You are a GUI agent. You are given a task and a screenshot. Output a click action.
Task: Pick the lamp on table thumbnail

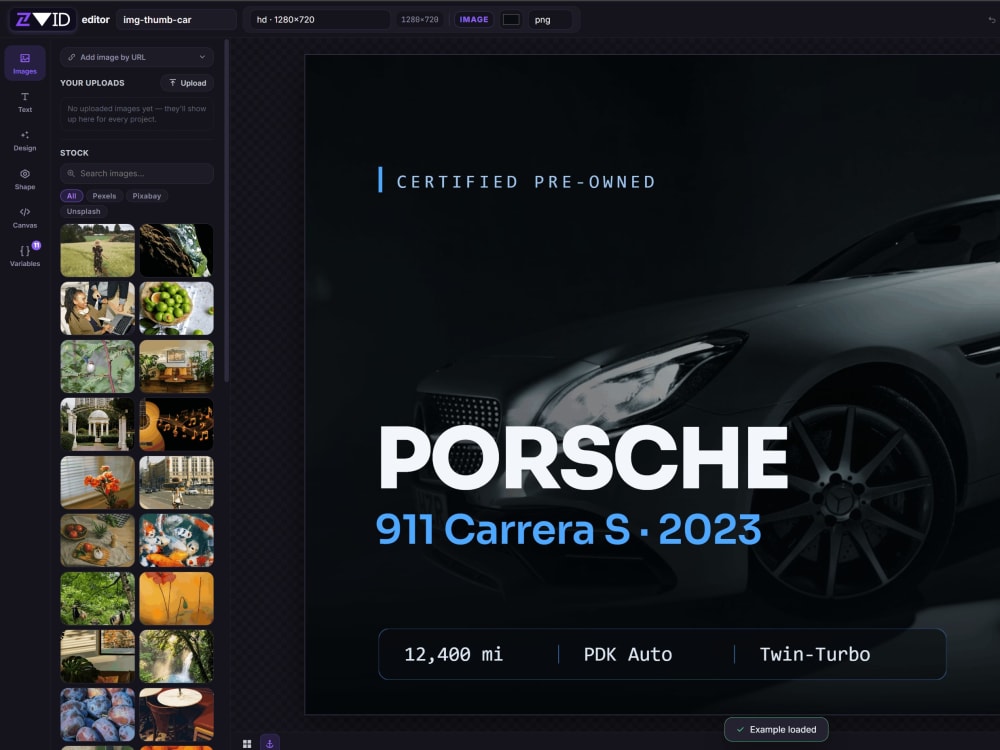(x=177, y=714)
